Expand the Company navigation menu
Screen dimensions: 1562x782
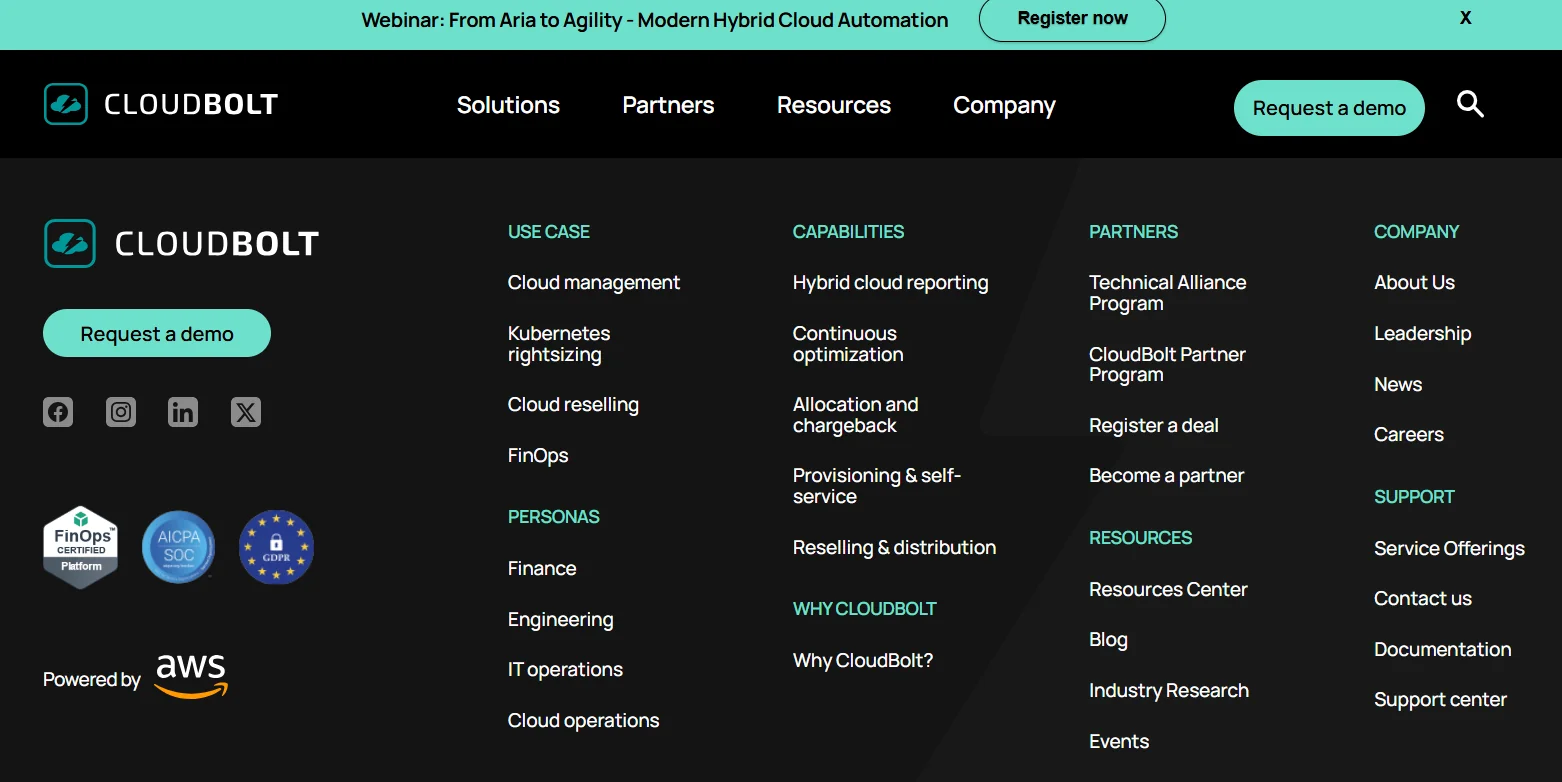pyautogui.click(x=1004, y=105)
